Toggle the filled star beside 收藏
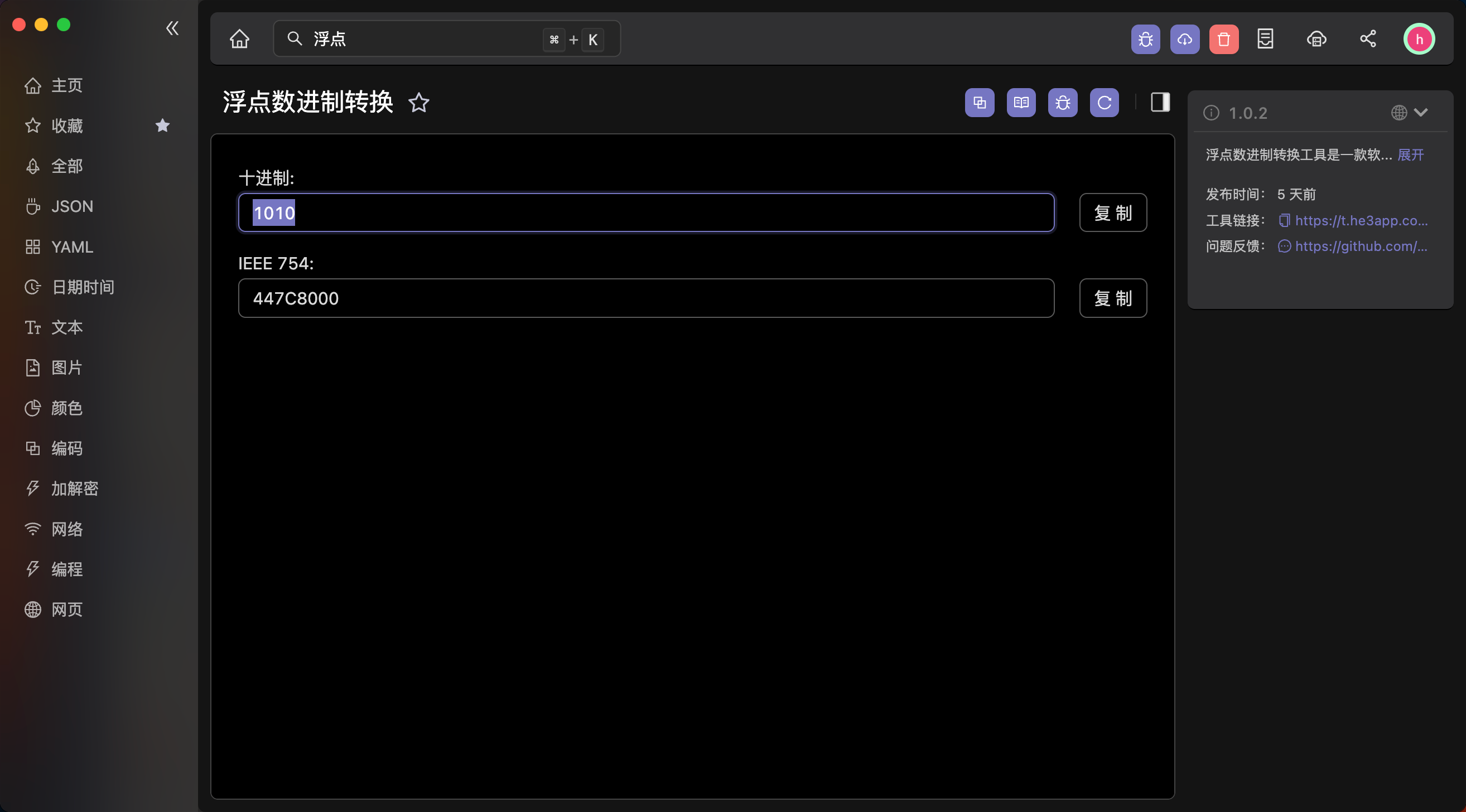 point(163,125)
